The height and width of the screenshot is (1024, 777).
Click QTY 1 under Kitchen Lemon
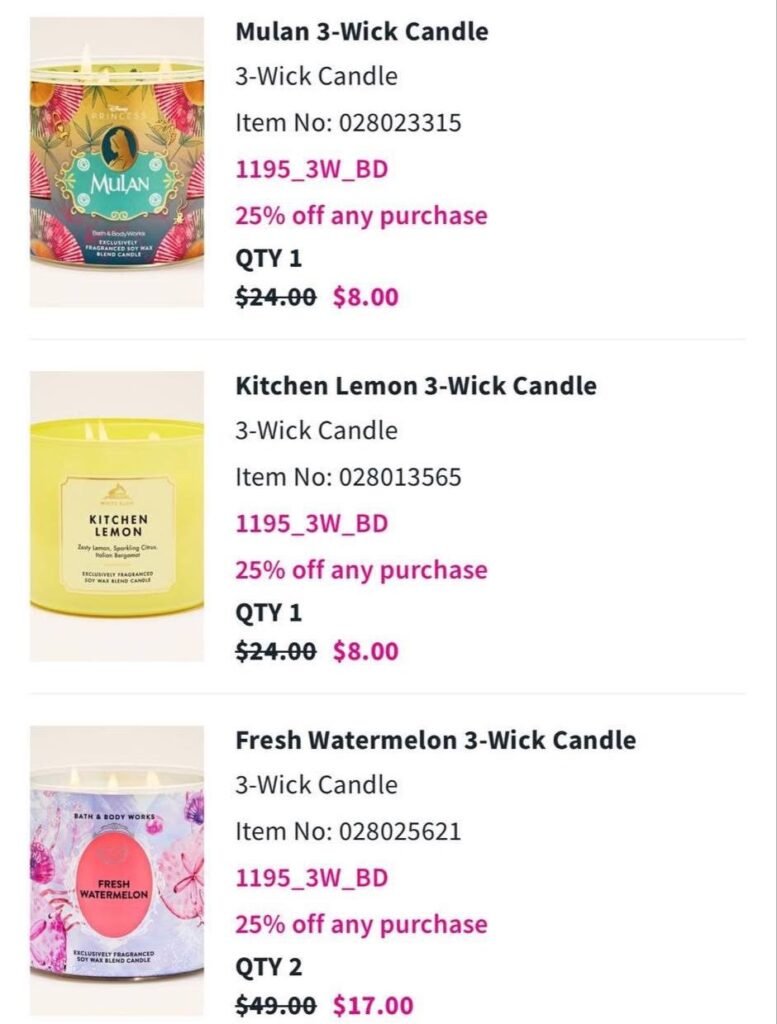click(x=269, y=613)
